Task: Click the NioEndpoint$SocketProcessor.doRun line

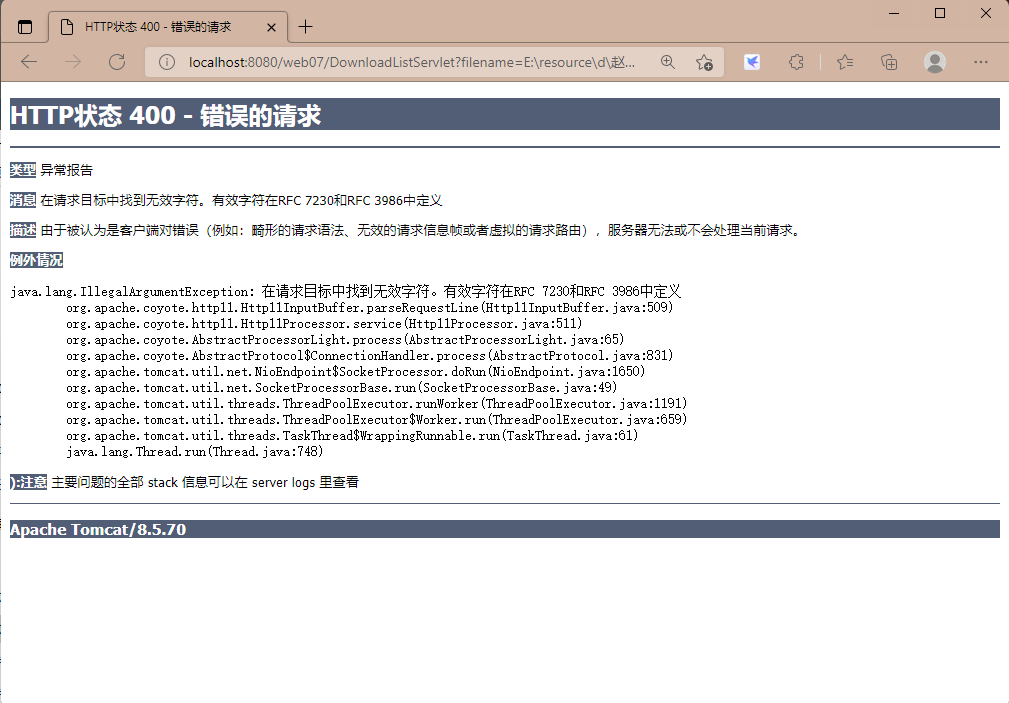Action: point(355,372)
